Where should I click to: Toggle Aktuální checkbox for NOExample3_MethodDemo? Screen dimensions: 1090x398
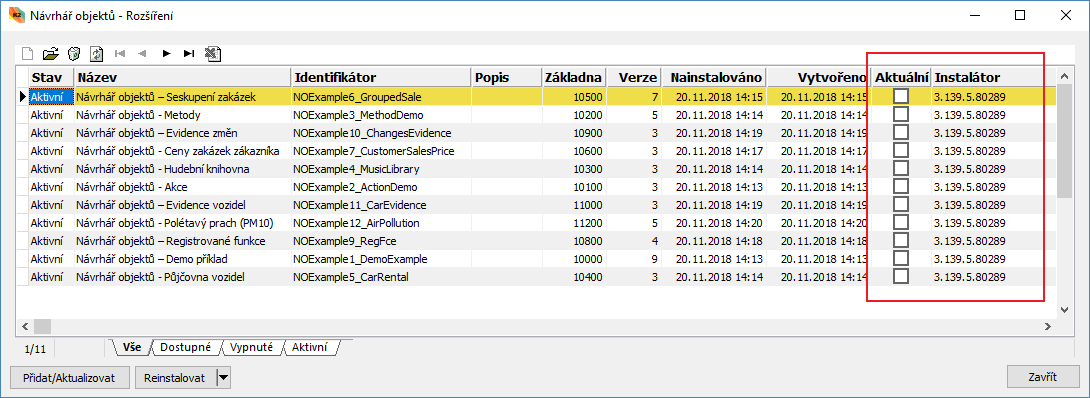pyautogui.click(x=901, y=114)
